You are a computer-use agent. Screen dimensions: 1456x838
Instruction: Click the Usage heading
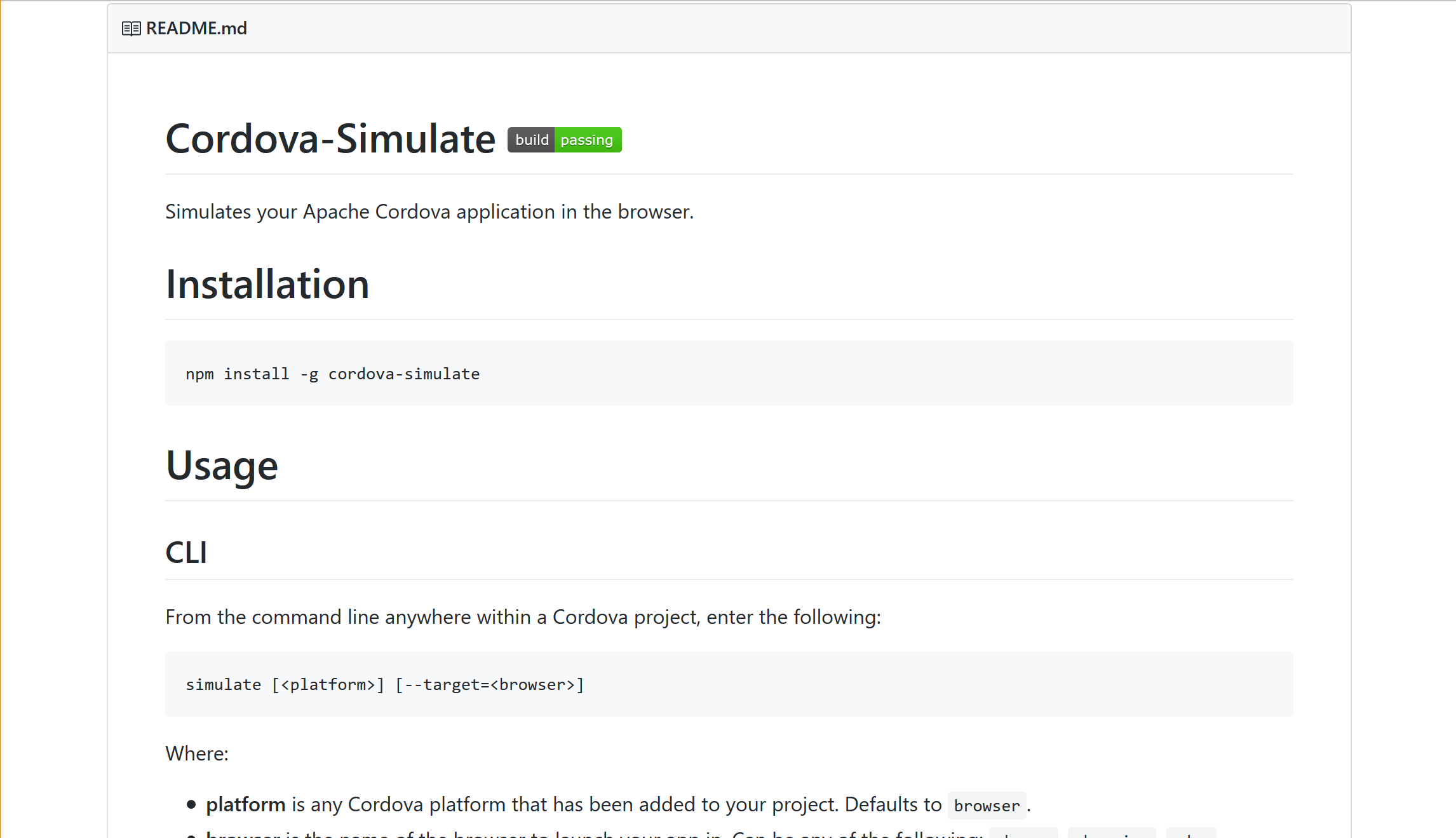tap(222, 466)
